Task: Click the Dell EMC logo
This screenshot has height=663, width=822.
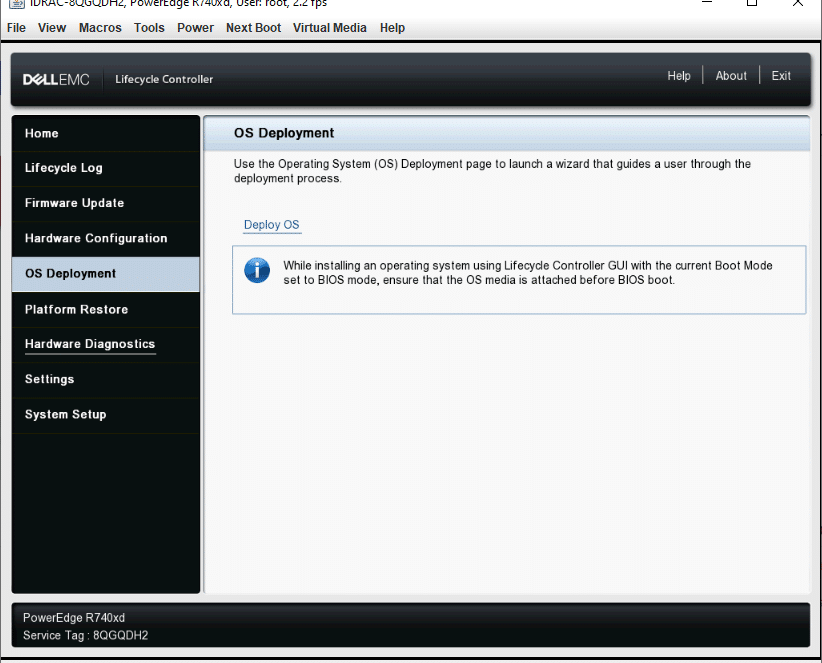Action: click(x=56, y=80)
